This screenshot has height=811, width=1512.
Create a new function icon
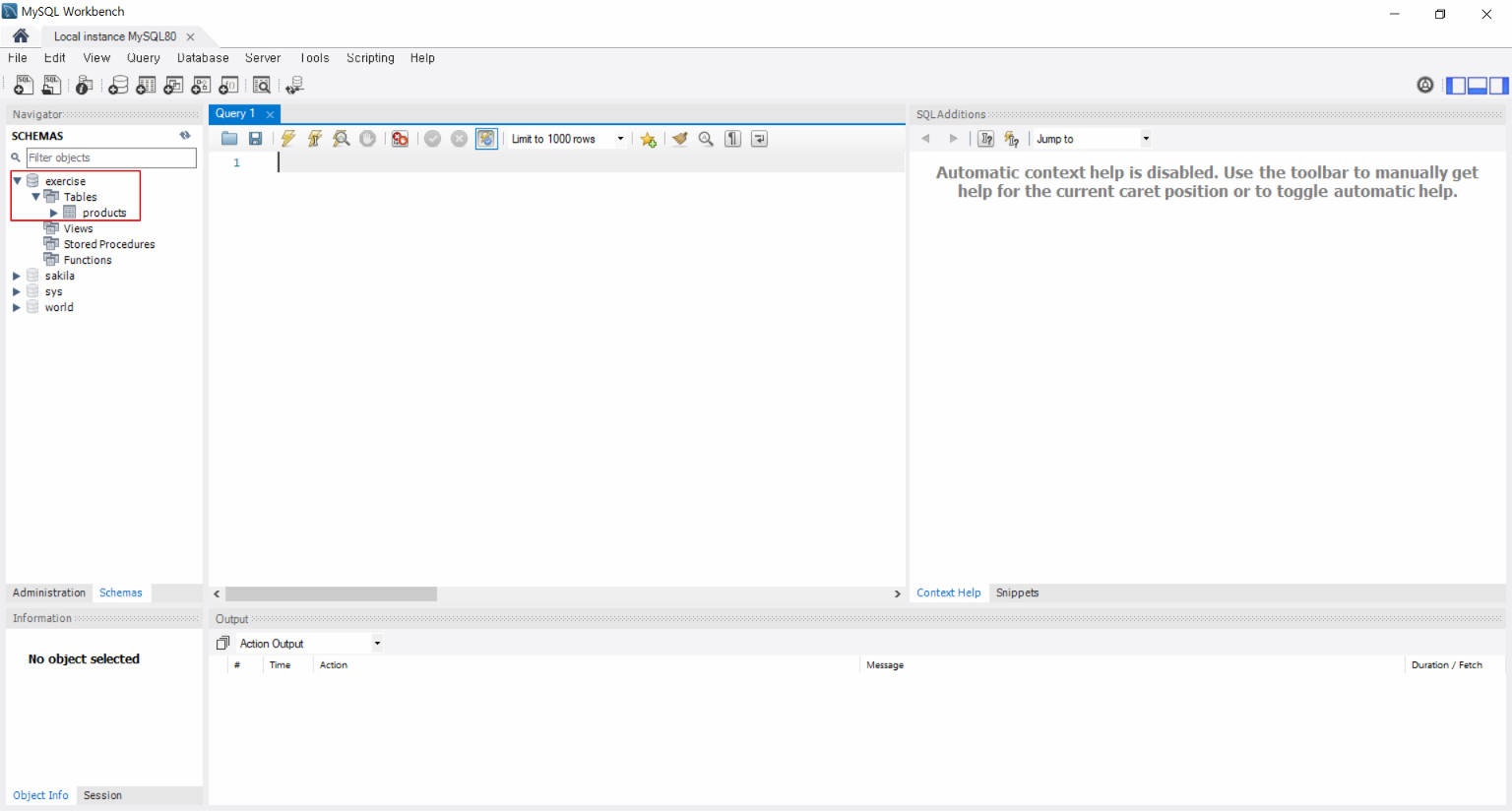[228, 86]
